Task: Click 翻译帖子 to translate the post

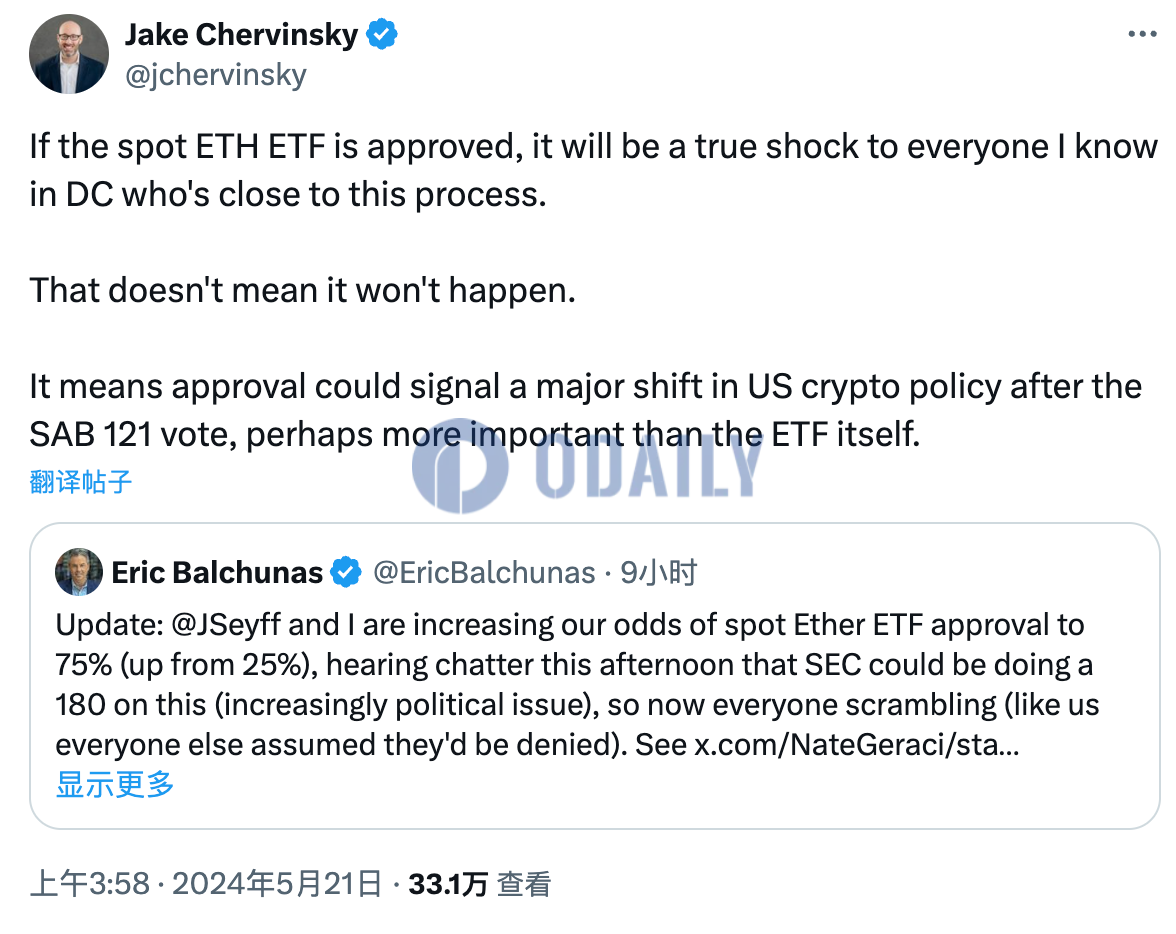Action: click(x=81, y=482)
